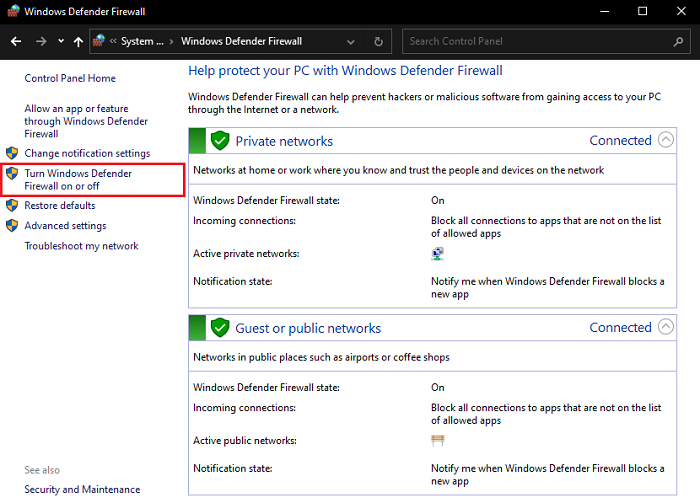Click the refresh icon in address bar
Viewport: 700px width, 503px height.
(378, 42)
